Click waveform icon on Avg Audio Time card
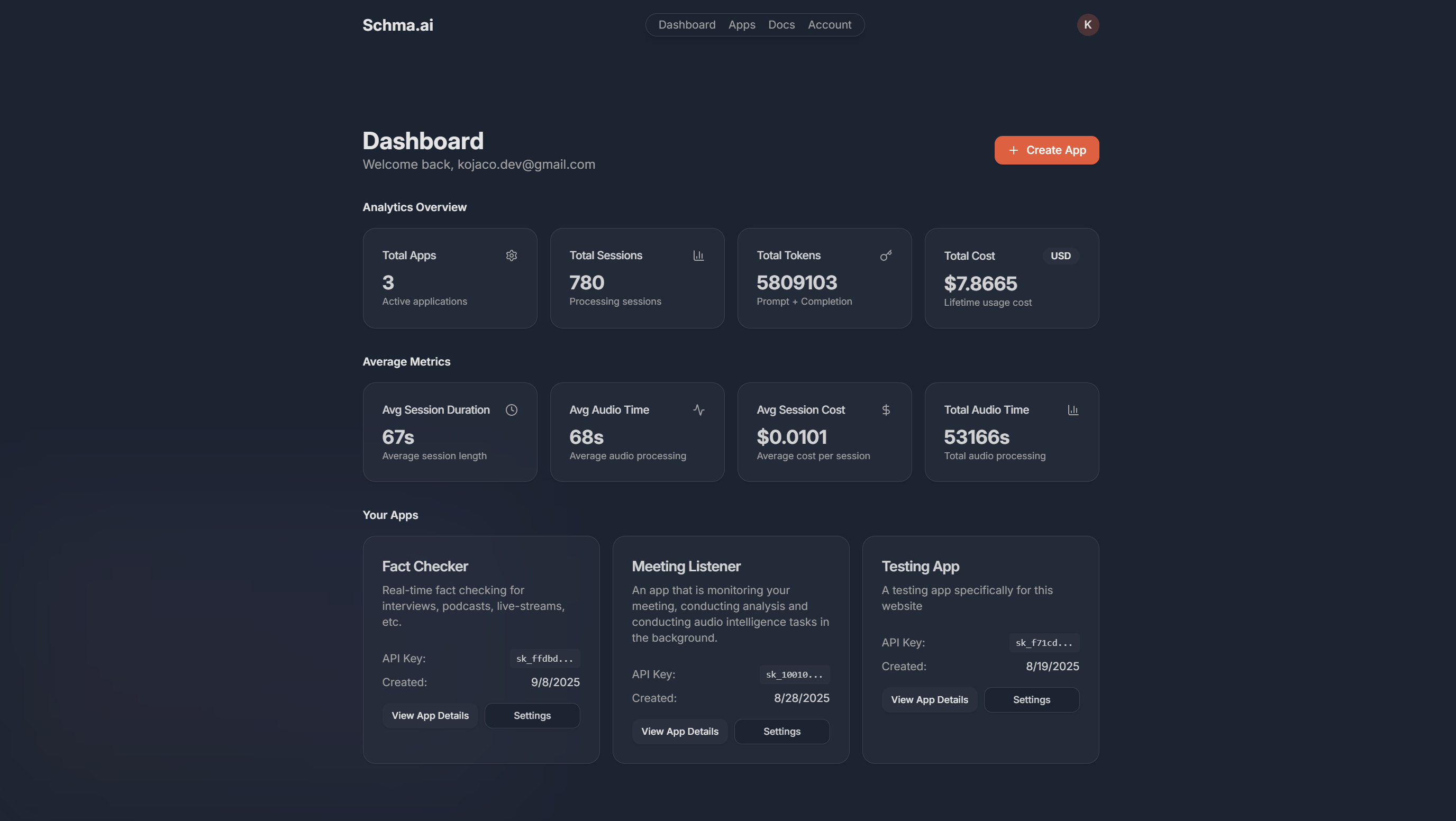This screenshot has width=1456, height=821. [698, 409]
